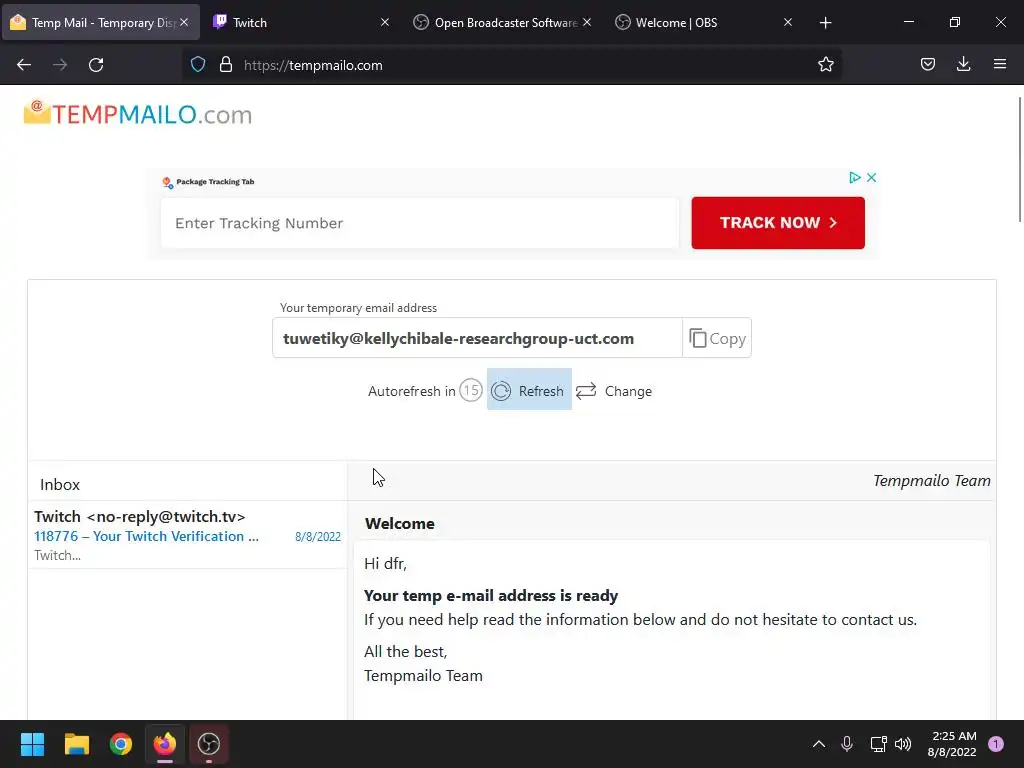
Task: Open OBS Studio from the taskbar
Action: [209, 744]
